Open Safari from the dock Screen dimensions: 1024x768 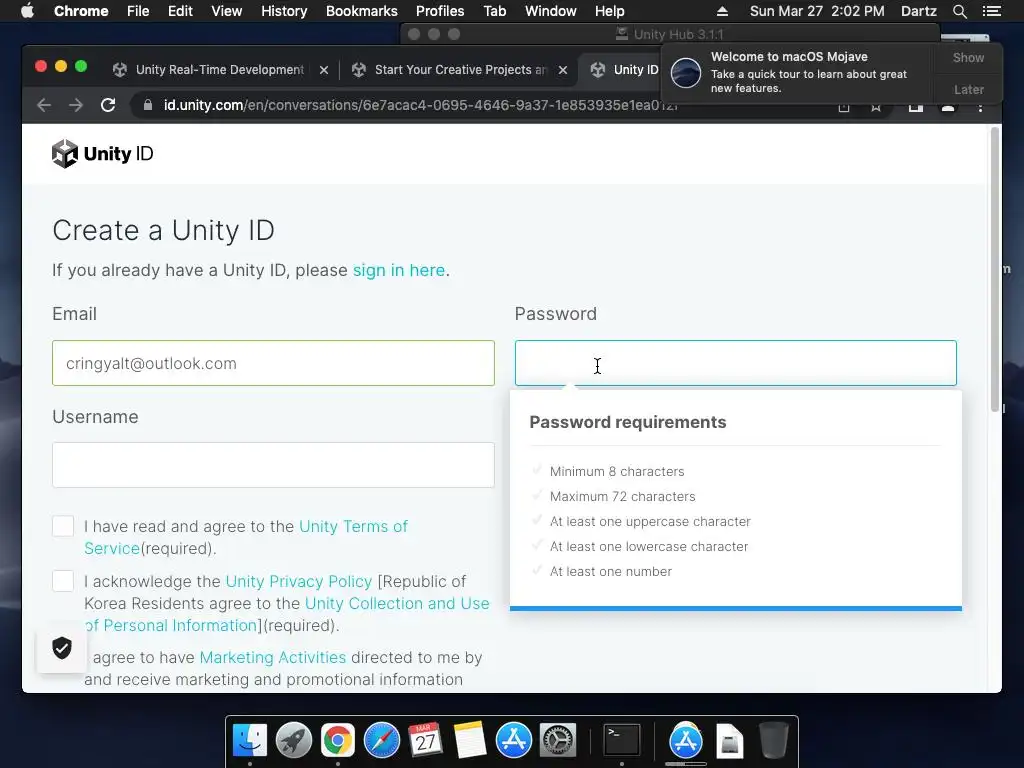click(x=381, y=741)
